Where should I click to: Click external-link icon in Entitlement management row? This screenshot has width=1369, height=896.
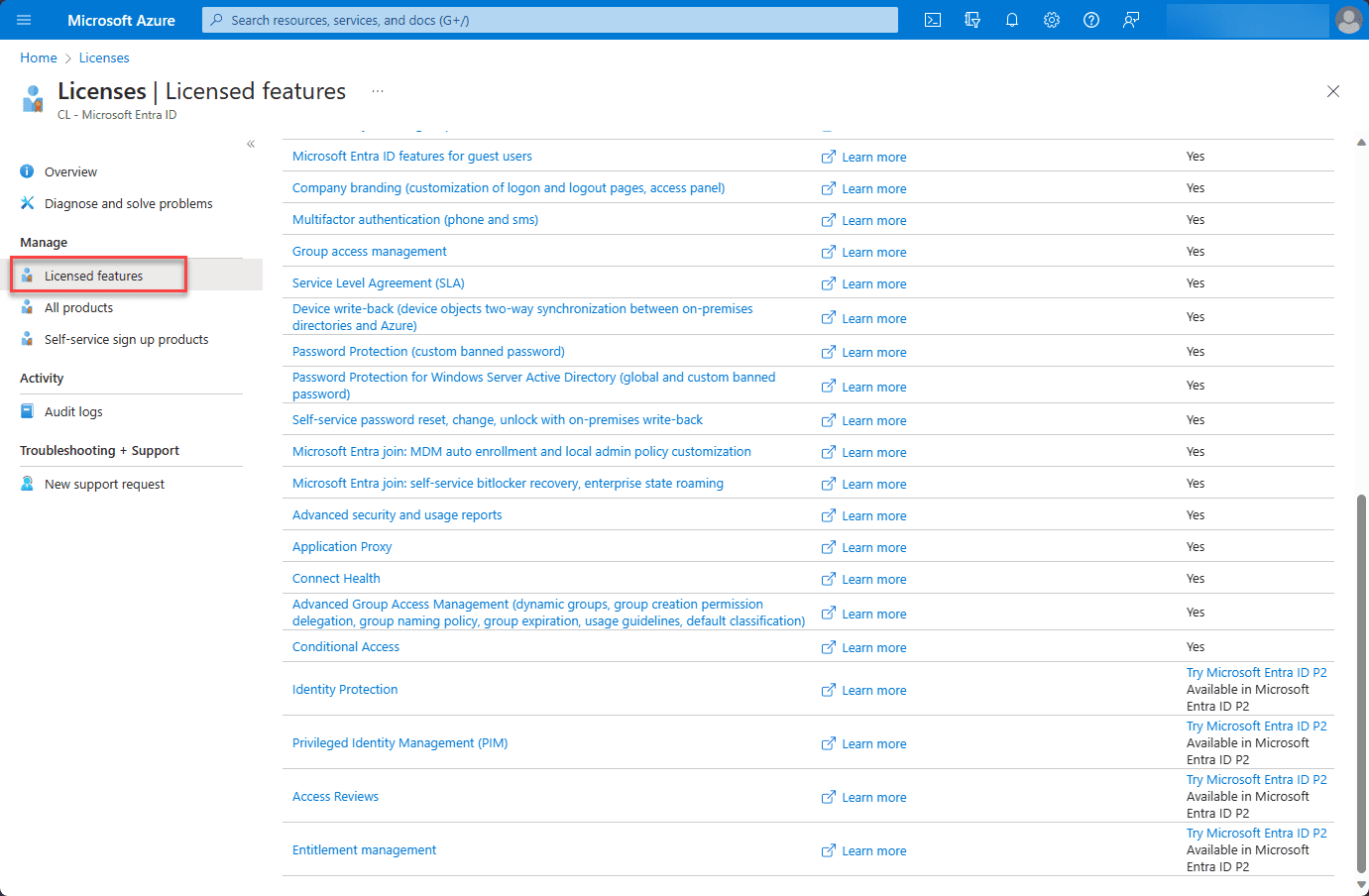[x=829, y=850]
